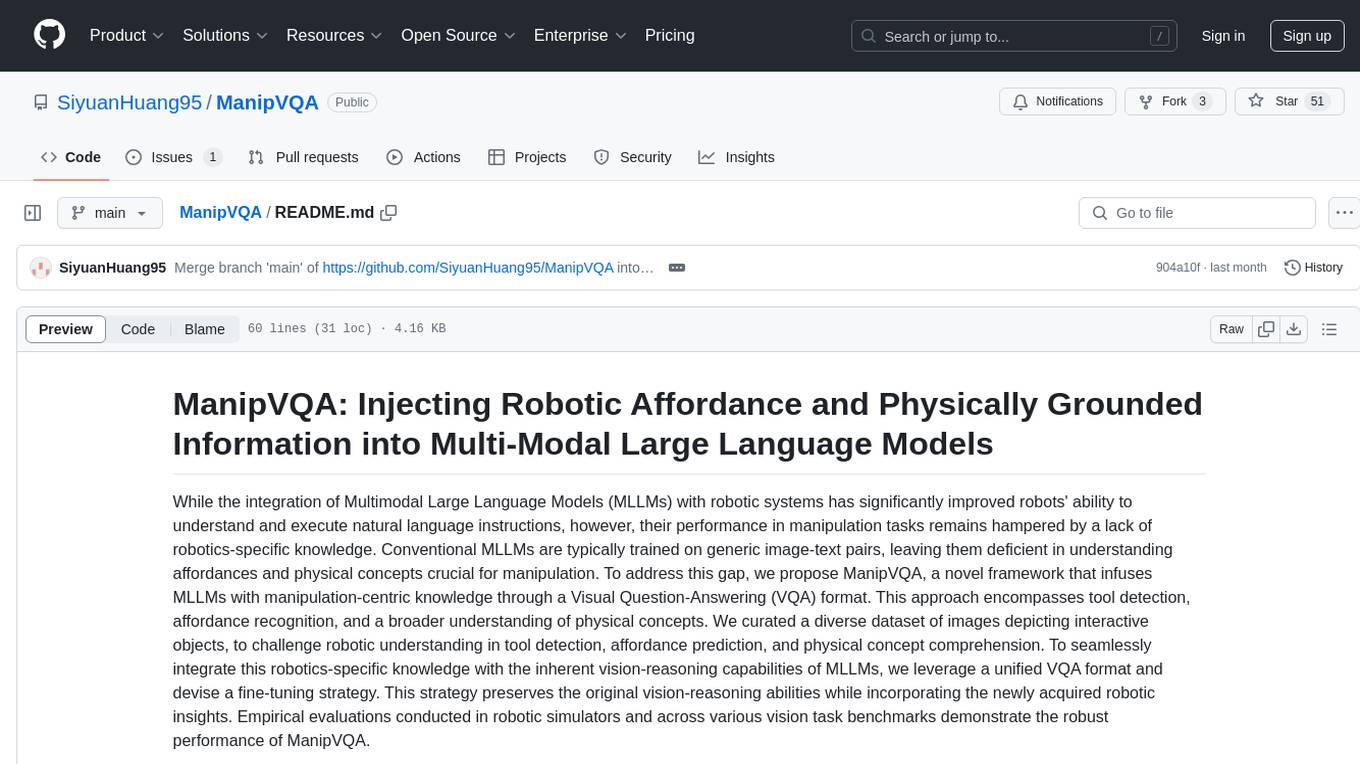This screenshot has height=764, width=1360.
Task: Click the Notifications bell button
Action: [x=1058, y=102]
